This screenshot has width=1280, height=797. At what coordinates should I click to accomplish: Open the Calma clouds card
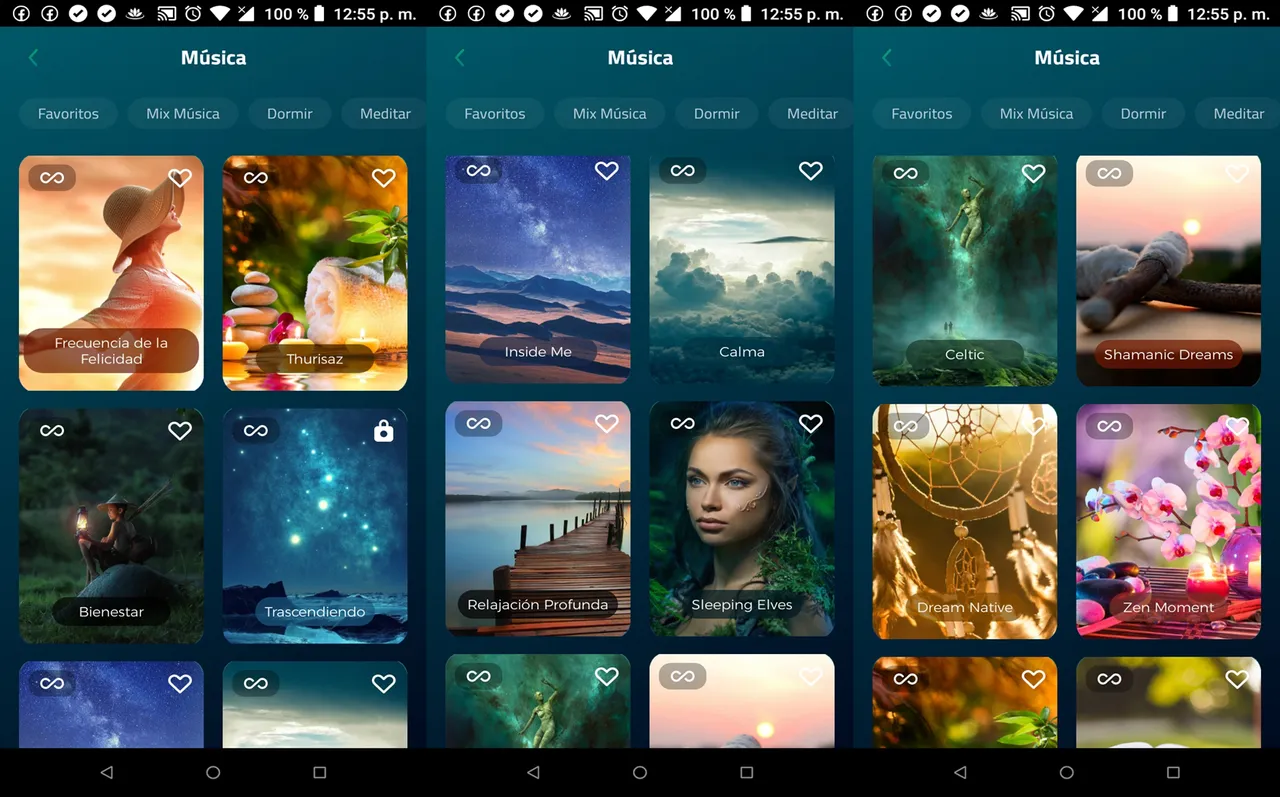click(x=742, y=268)
